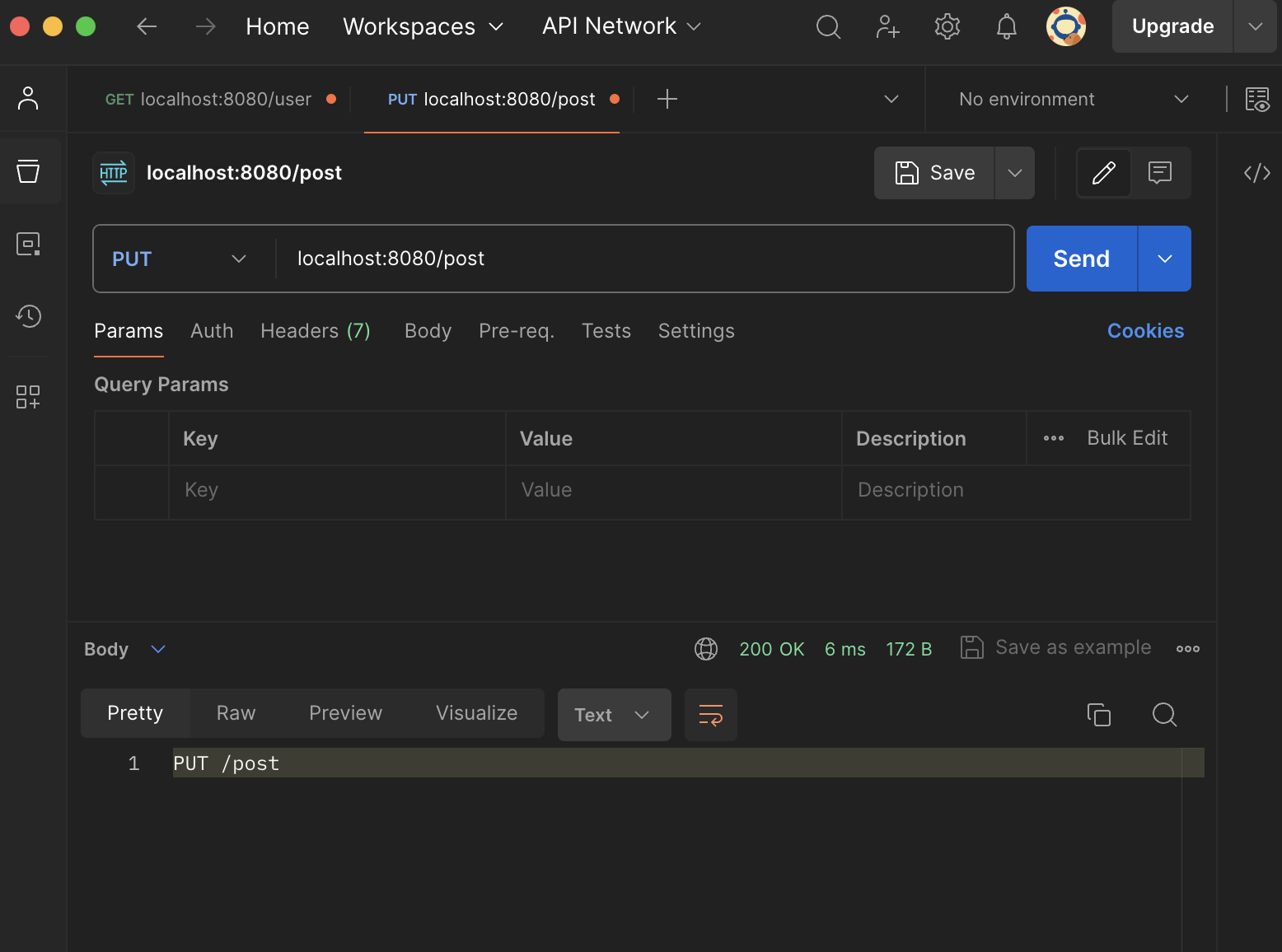Viewport: 1282px width, 952px height.
Task: Go to Home
Action: [x=278, y=26]
